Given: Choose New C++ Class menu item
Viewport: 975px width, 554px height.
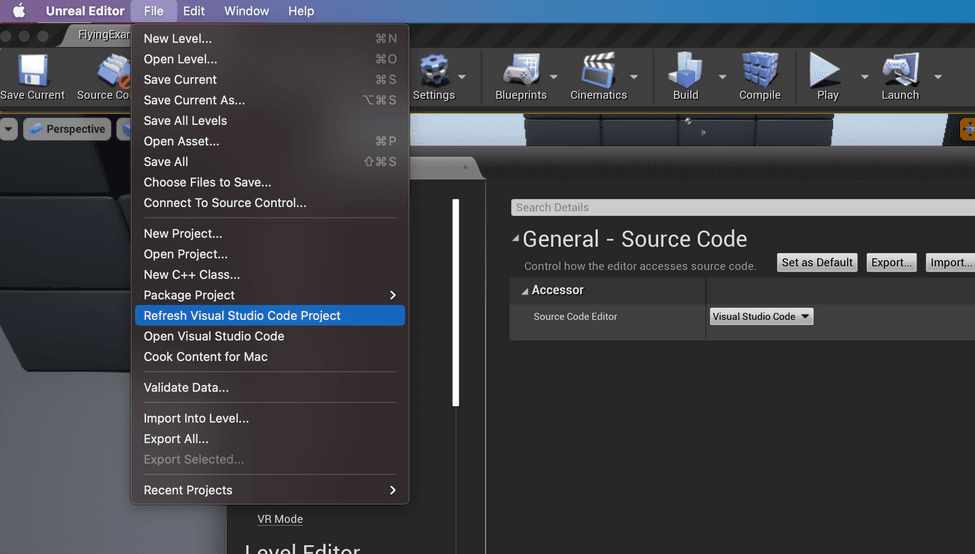Looking at the screenshot, I should pos(269,275).
